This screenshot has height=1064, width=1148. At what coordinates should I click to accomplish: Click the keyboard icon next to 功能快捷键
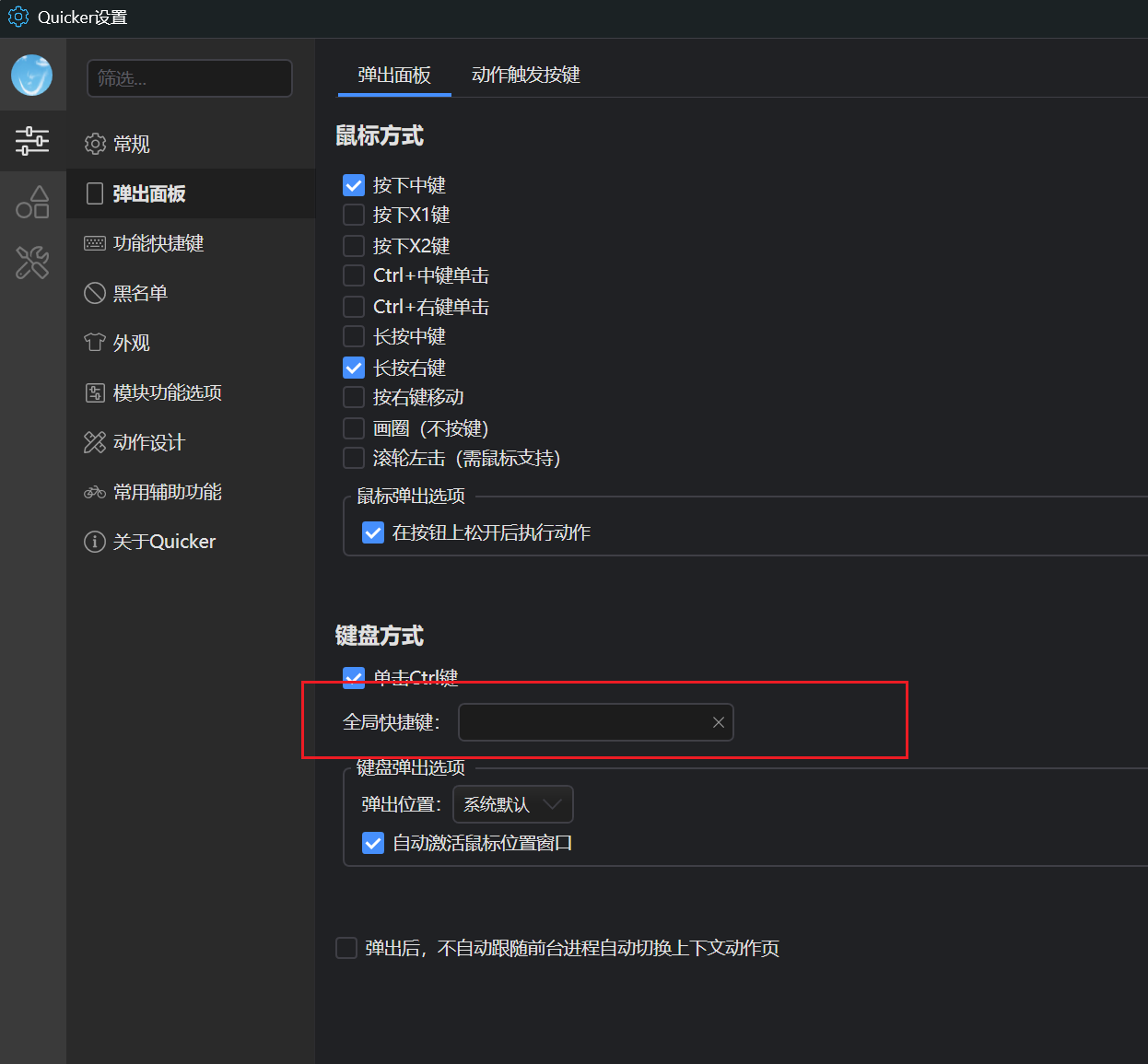95,243
